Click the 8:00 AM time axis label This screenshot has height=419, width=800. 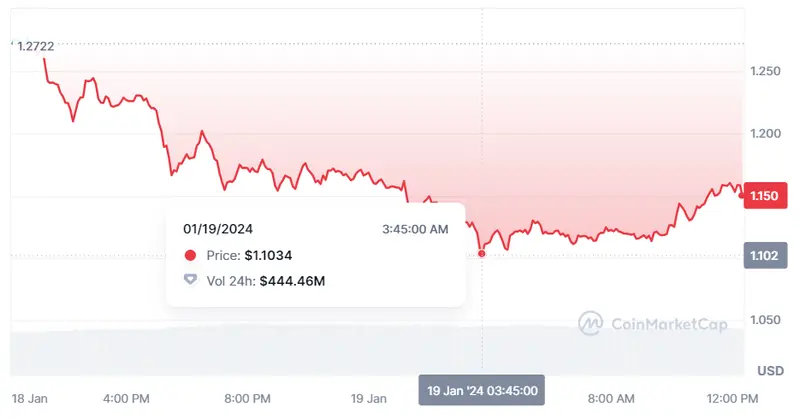tap(612, 398)
